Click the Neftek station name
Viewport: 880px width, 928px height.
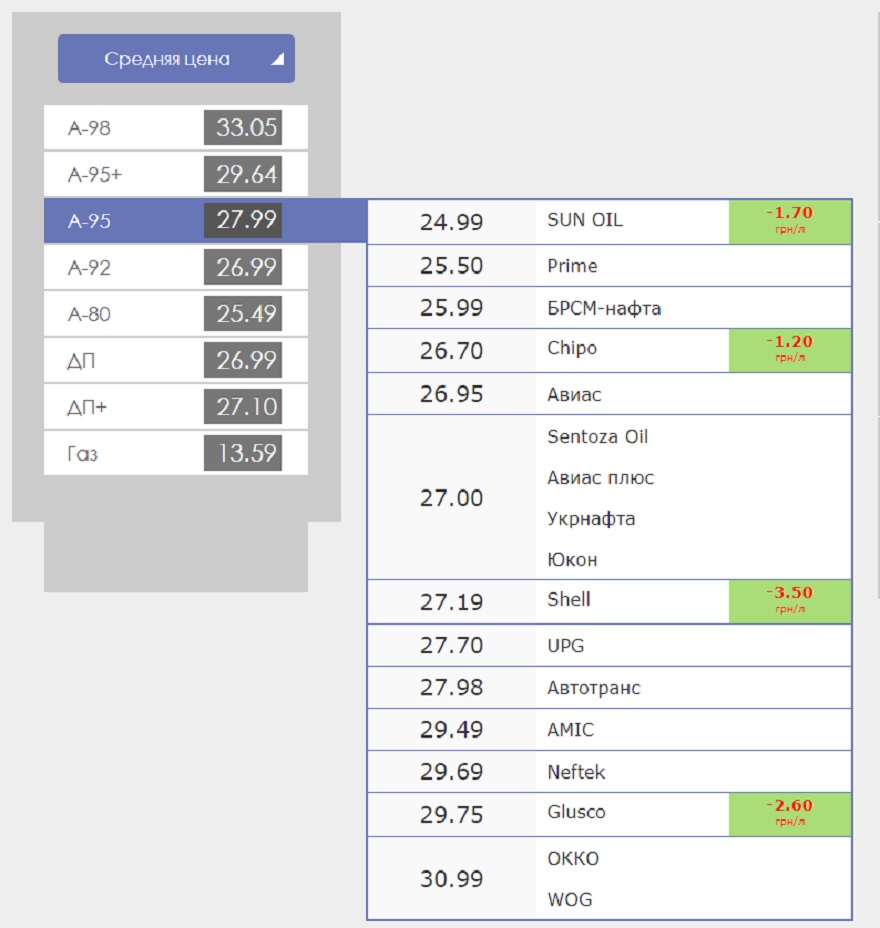[x=576, y=772]
